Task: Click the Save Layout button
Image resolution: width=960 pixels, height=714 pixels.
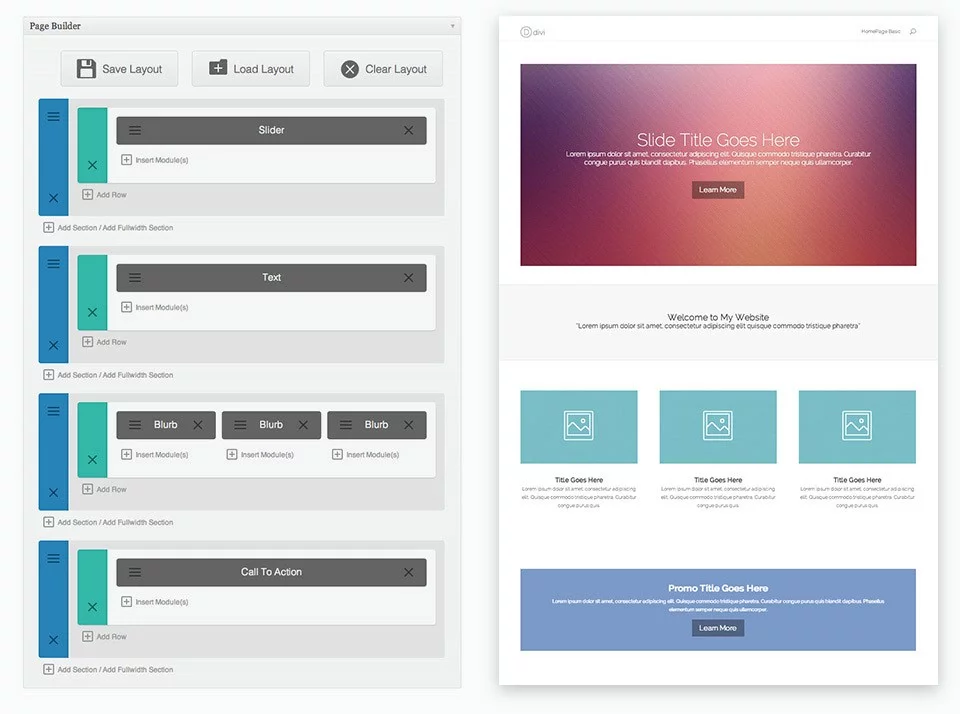Action: tap(118, 68)
